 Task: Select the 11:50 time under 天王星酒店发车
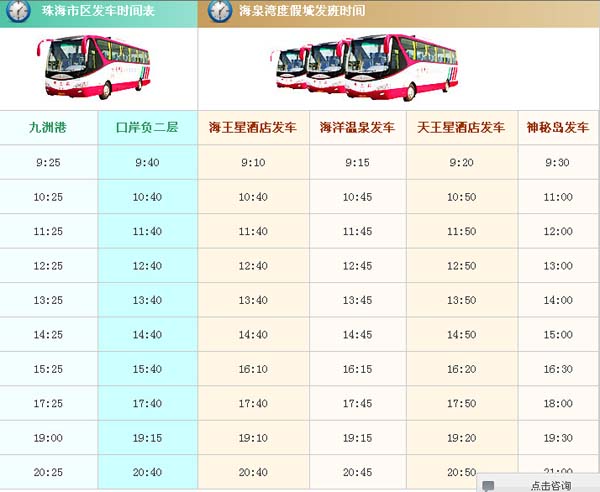pyautogui.click(x=462, y=231)
